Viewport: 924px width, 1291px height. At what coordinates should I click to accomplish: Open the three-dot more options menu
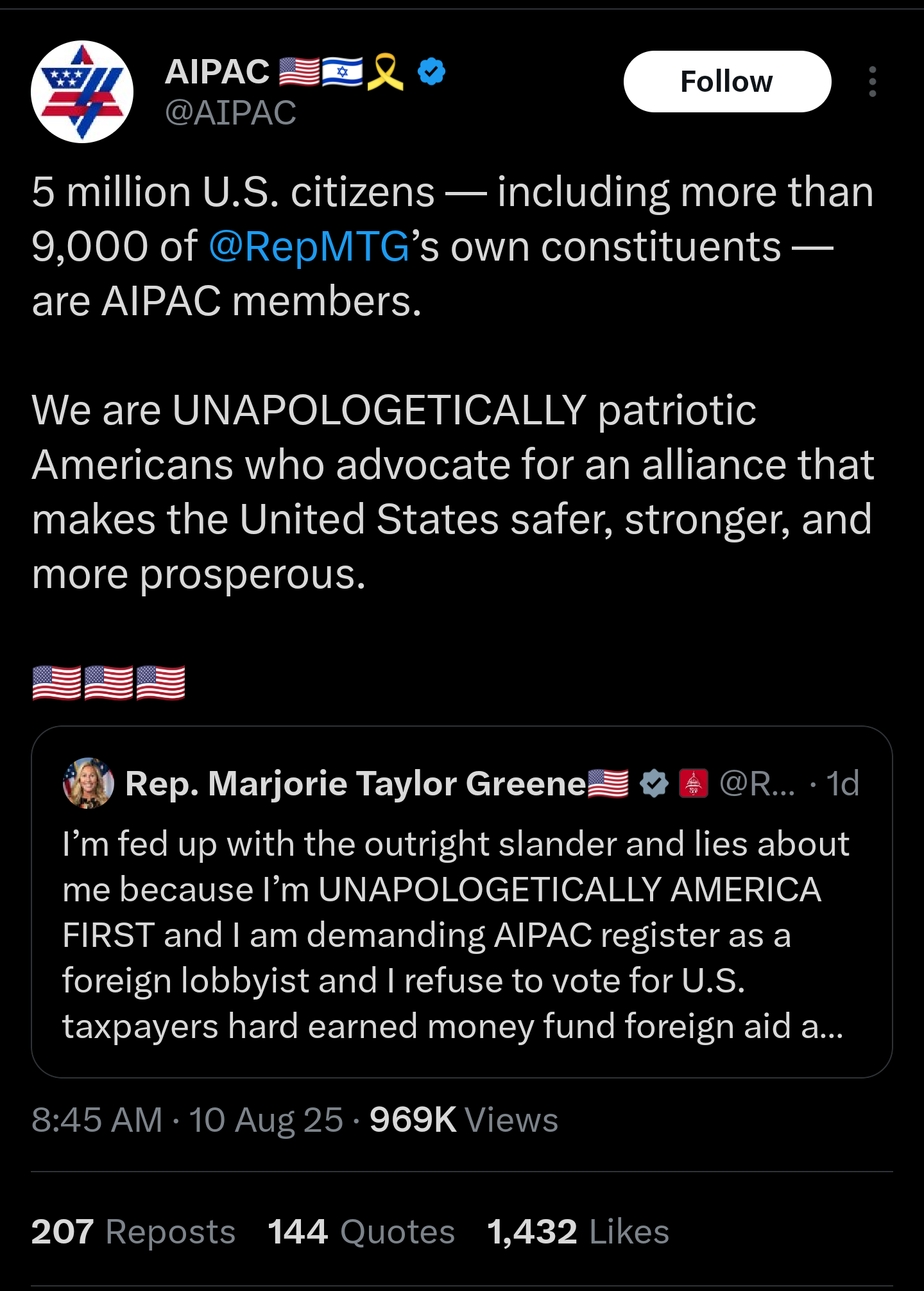click(872, 82)
